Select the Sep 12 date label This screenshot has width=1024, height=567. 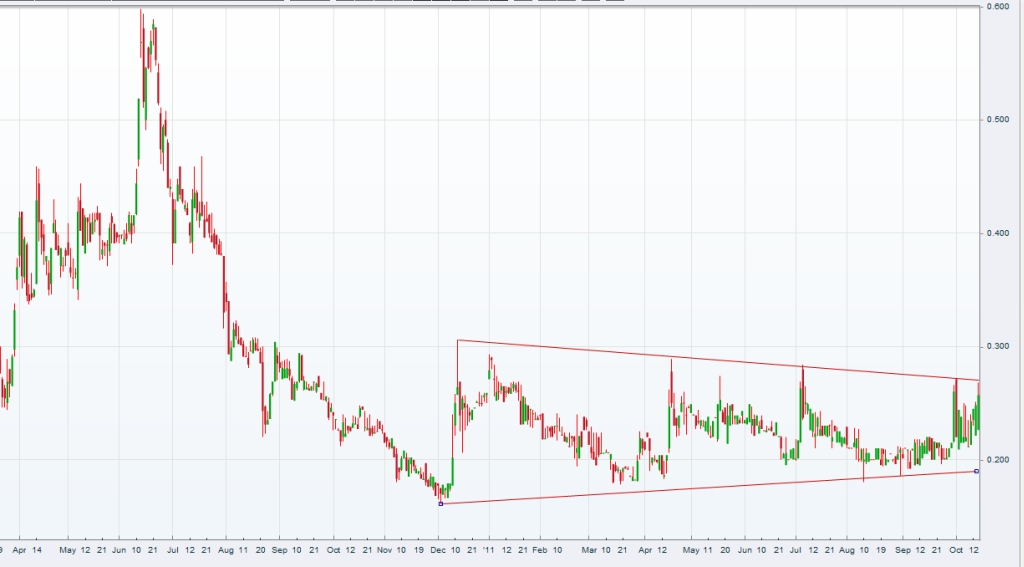(x=910, y=550)
